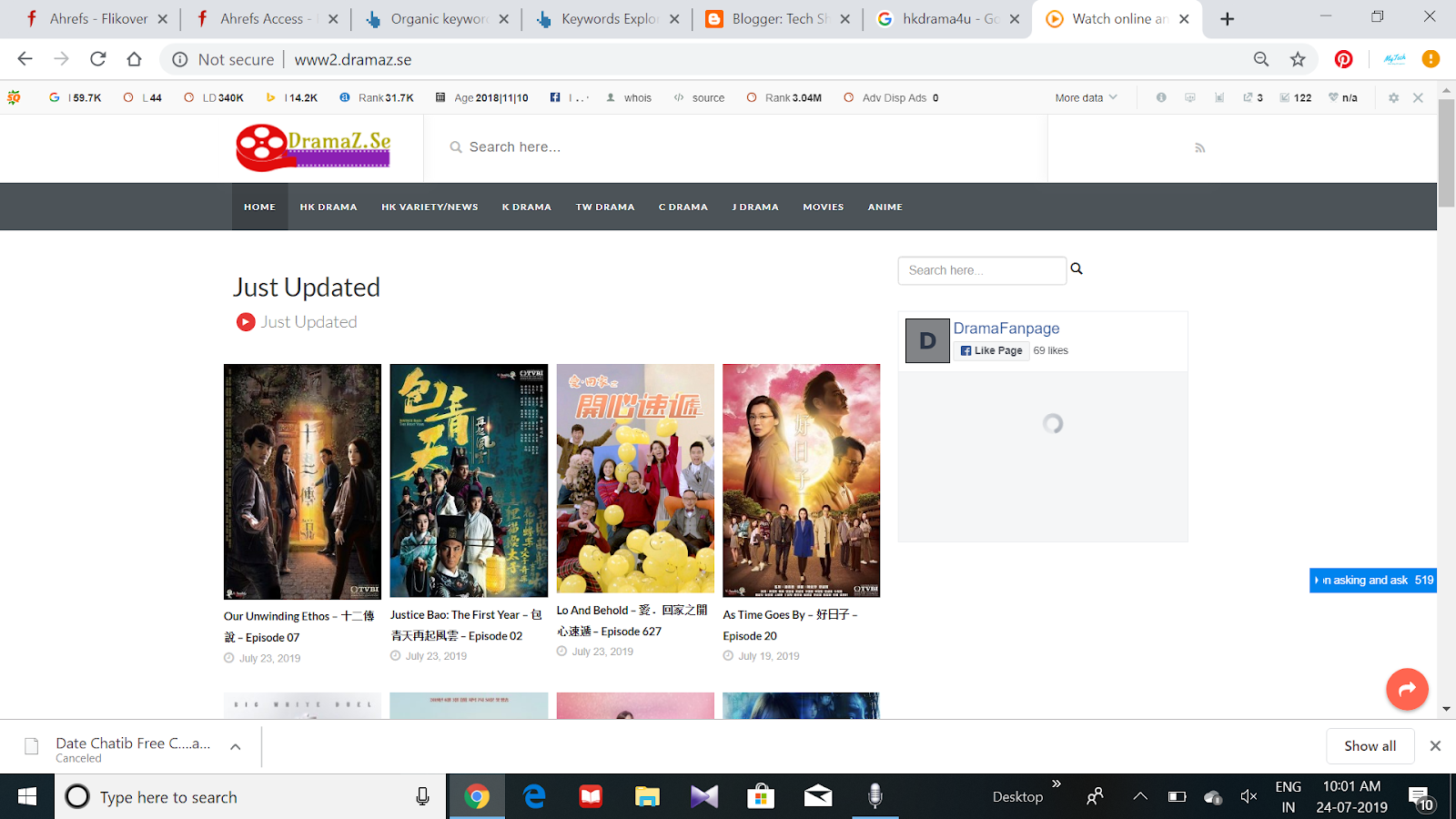Image resolution: width=1456 pixels, height=819 pixels.
Task: Go to the browser home page
Action: pos(134,59)
